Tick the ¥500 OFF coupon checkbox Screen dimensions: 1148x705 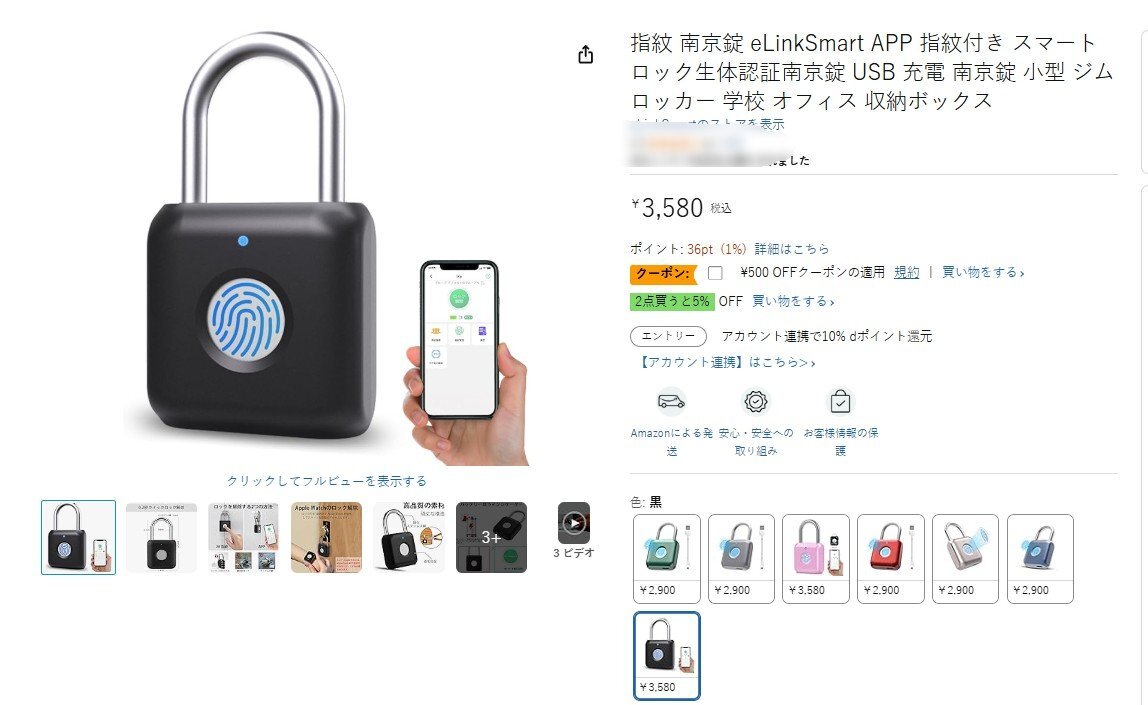coord(715,273)
